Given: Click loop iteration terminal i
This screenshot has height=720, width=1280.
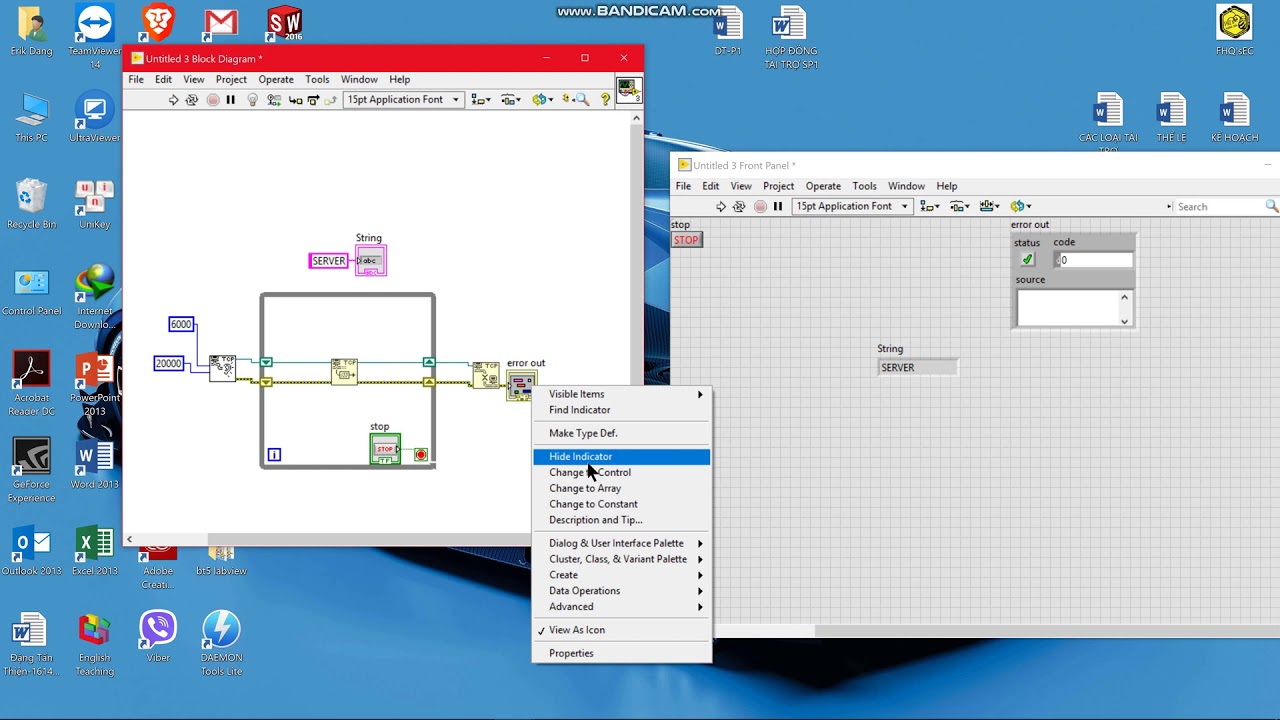Looking at the screenshot, I should tap(274, 455).
